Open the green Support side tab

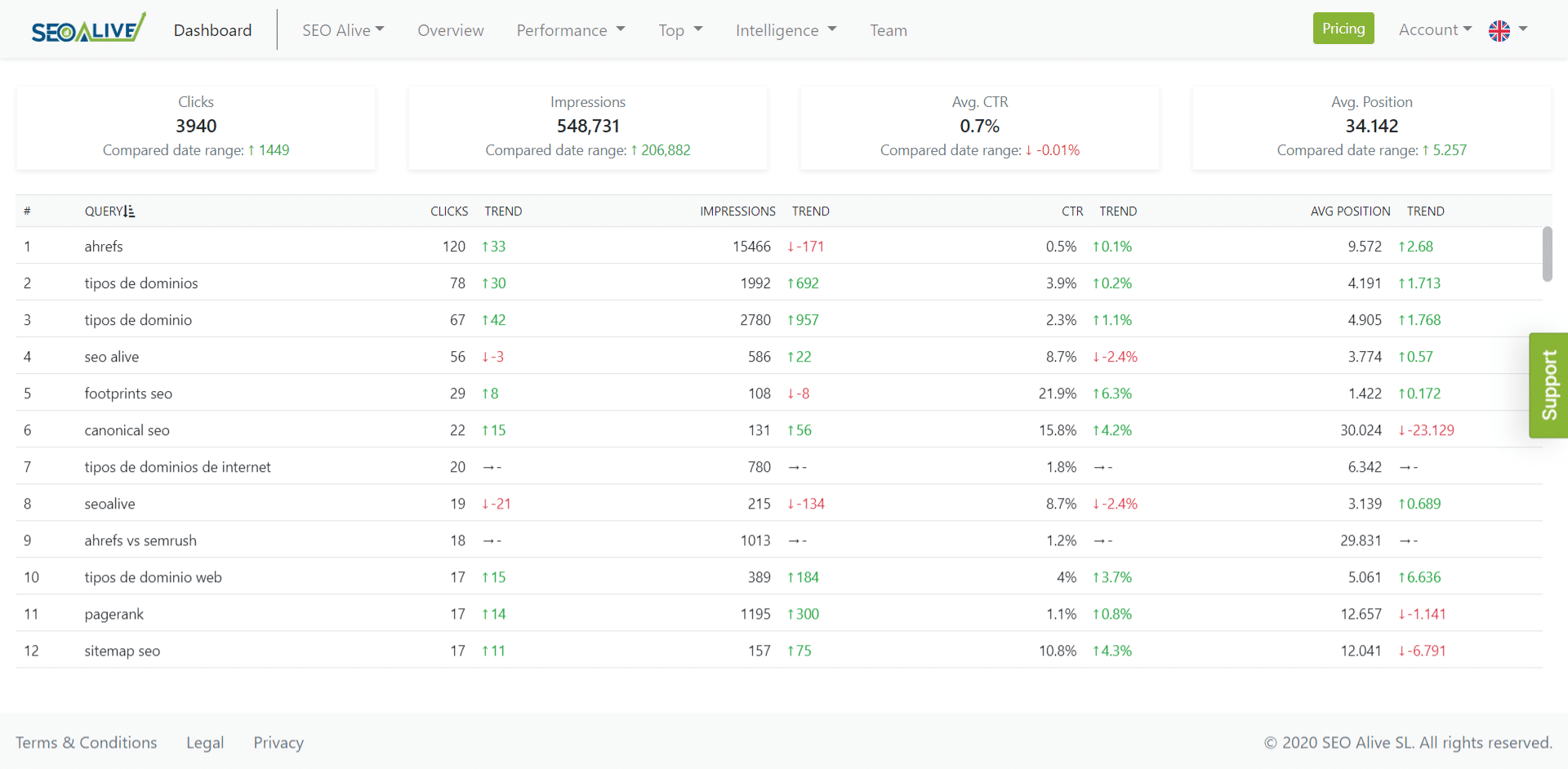(x=1548, y=385)
